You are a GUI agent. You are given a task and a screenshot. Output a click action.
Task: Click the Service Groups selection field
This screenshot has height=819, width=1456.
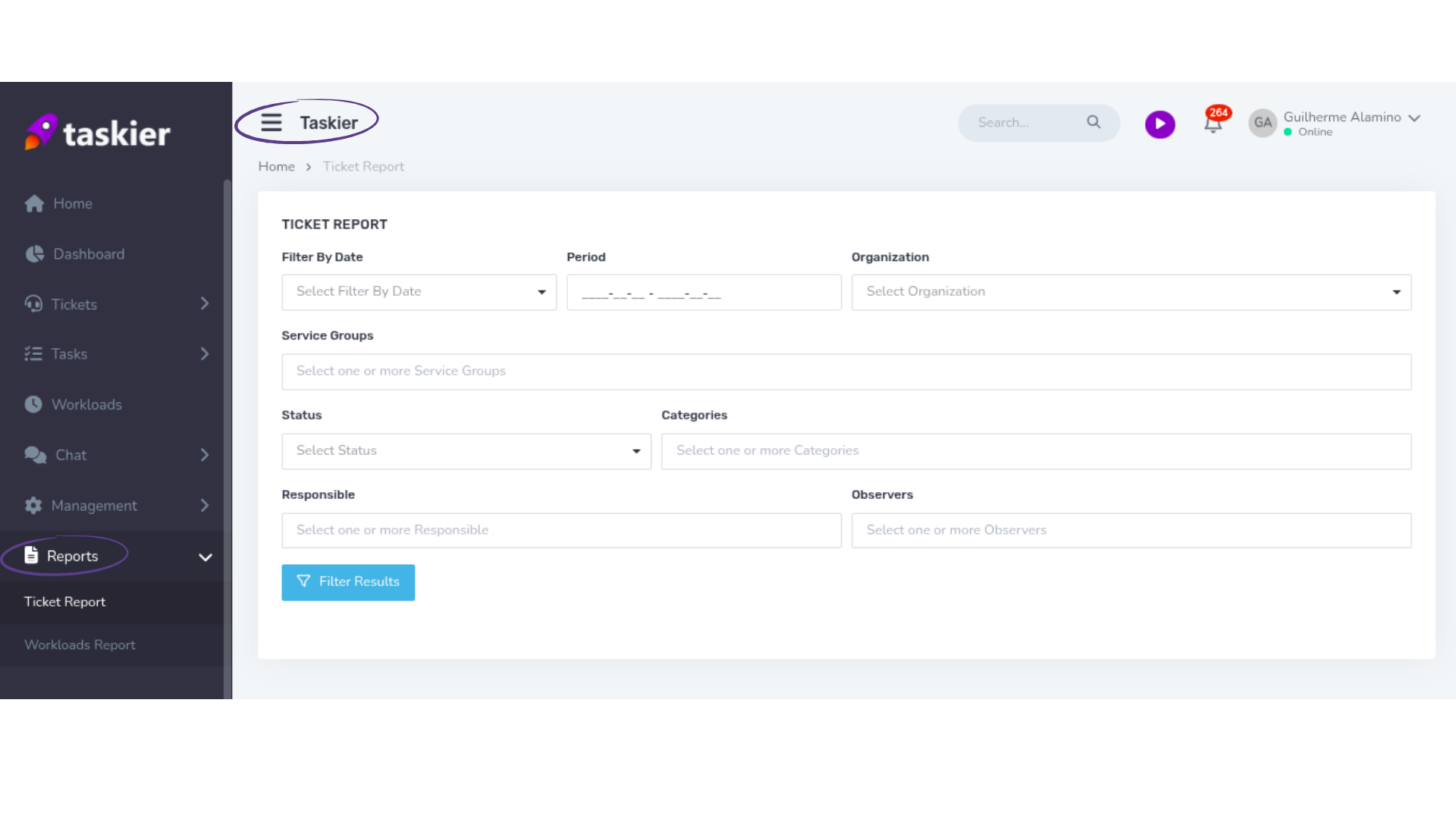pos(846,372)
